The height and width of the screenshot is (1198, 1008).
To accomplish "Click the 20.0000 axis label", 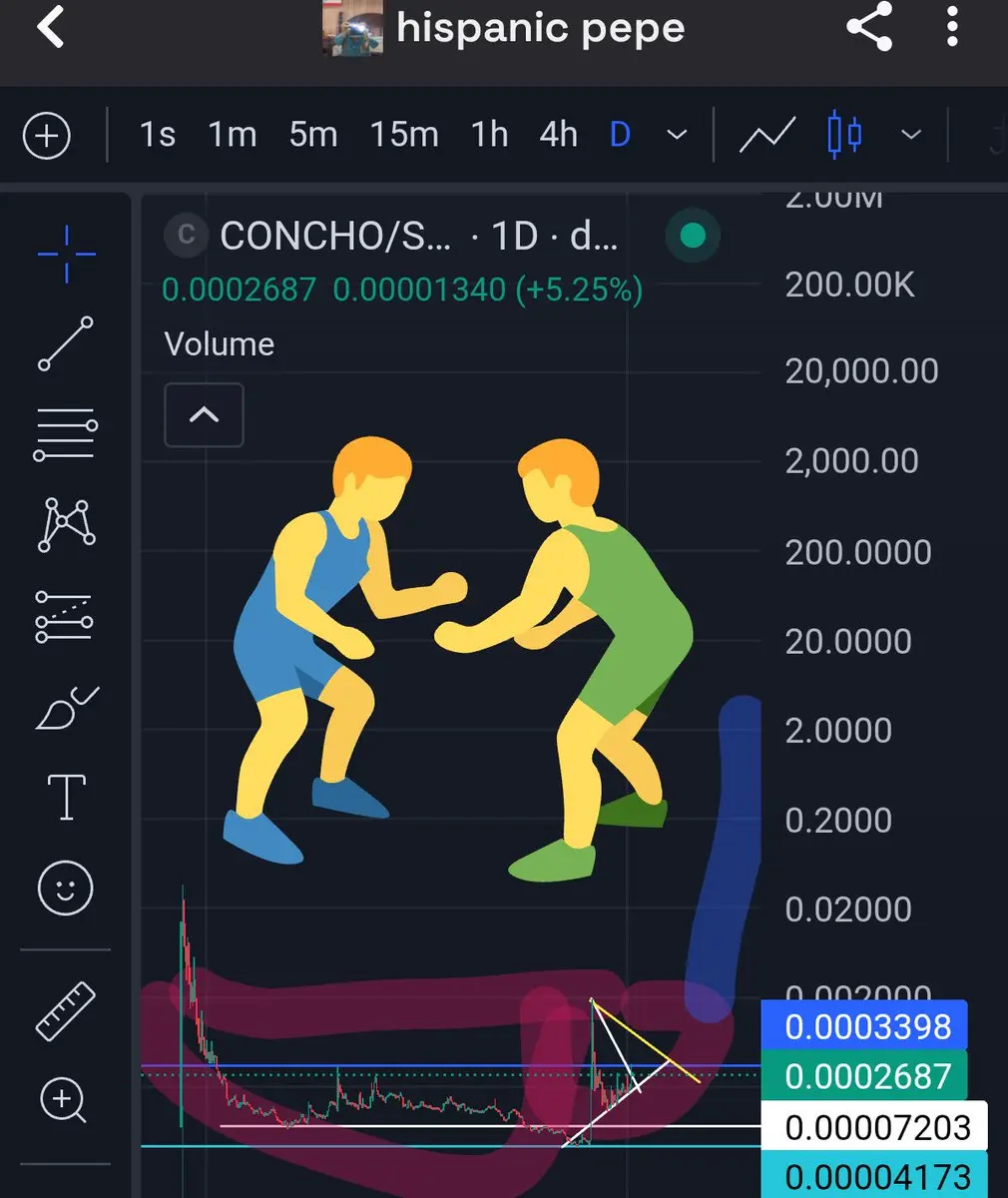I will pos(848,641).
